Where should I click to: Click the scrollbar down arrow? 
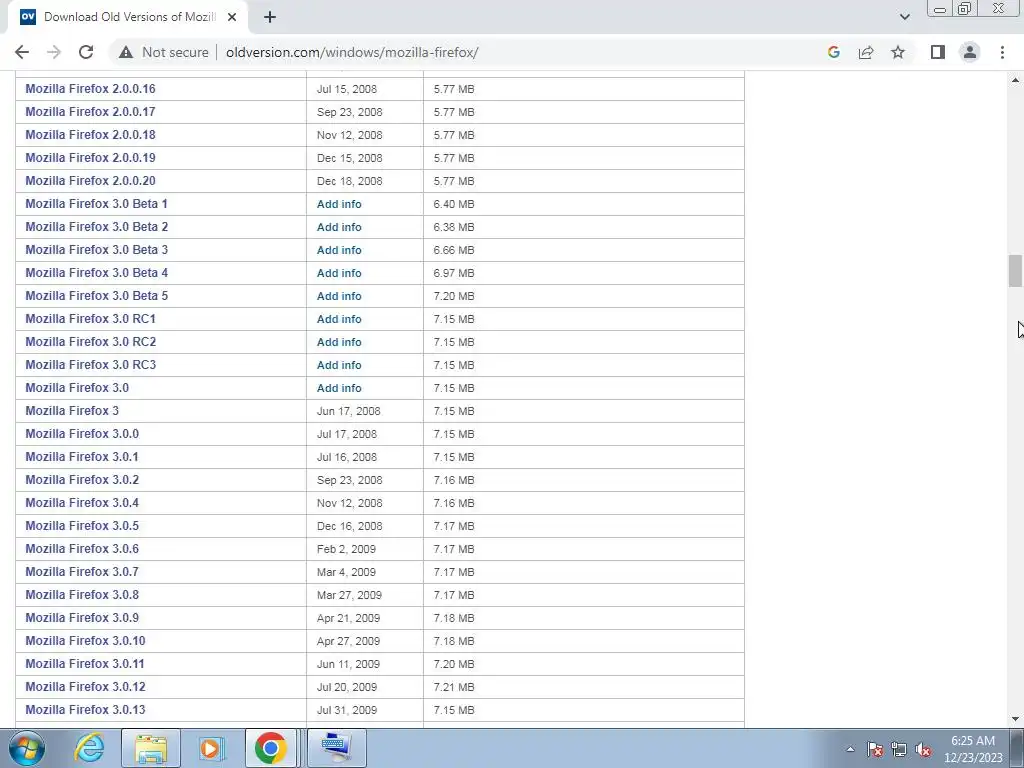pos(1015,719)
